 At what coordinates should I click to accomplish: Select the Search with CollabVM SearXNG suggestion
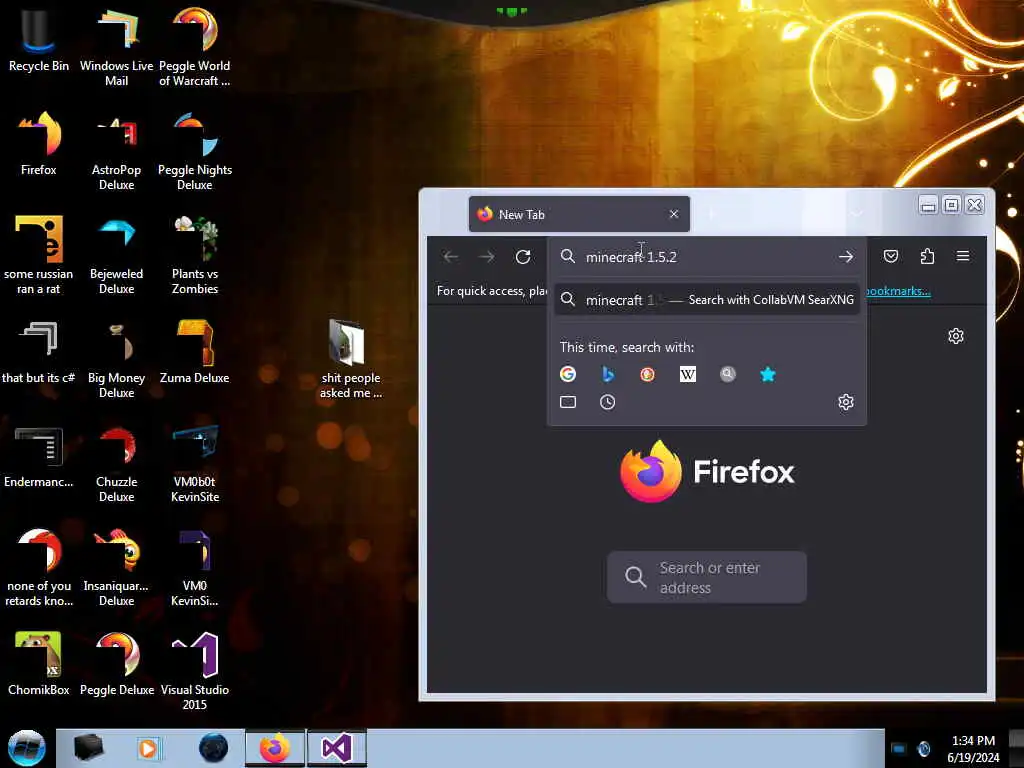click(x=707, y=300)
